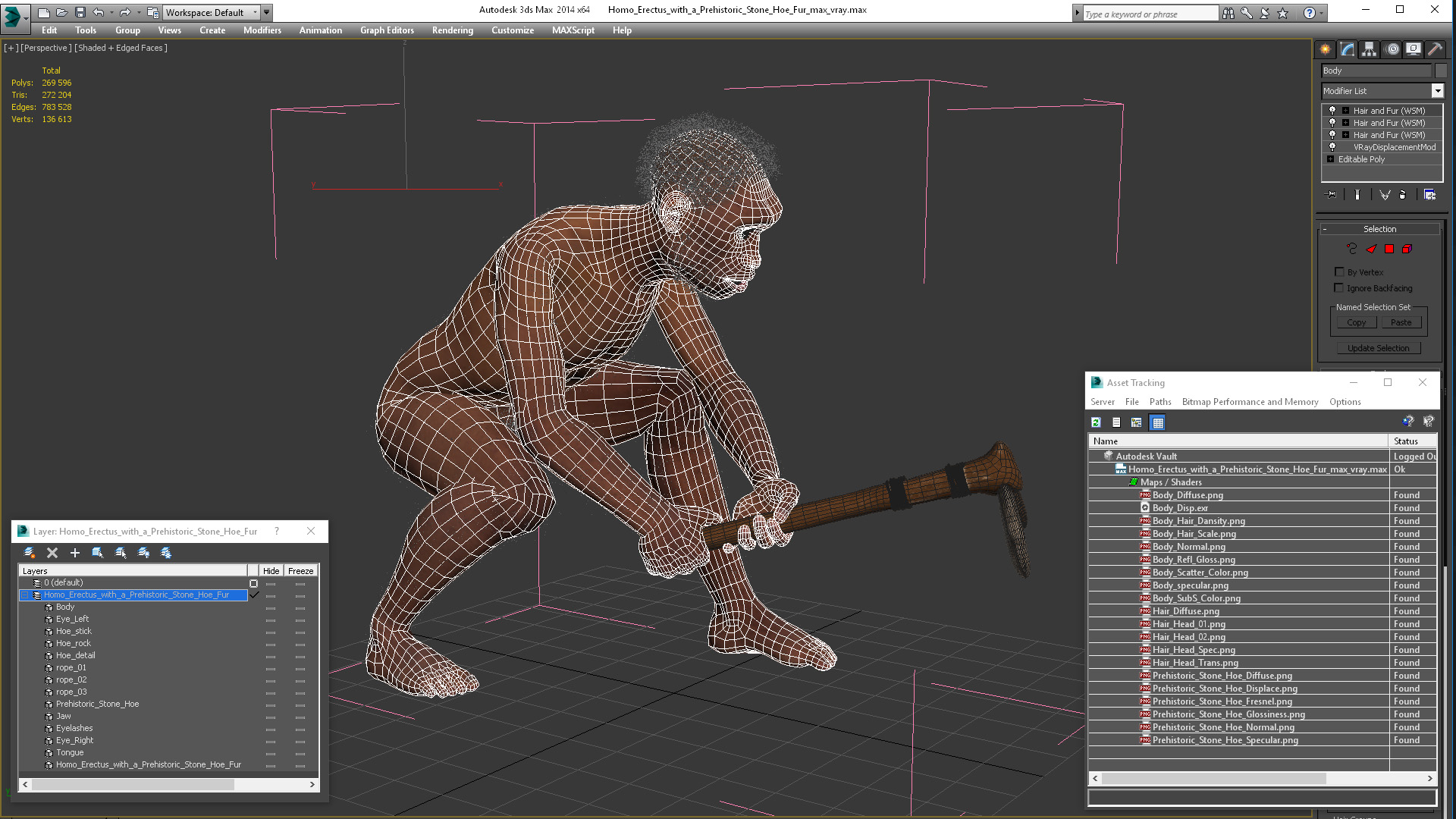Click the Asset Tracking Server tab
This screenshot has height=819, width=1456.
click(x=1102, y=401)
